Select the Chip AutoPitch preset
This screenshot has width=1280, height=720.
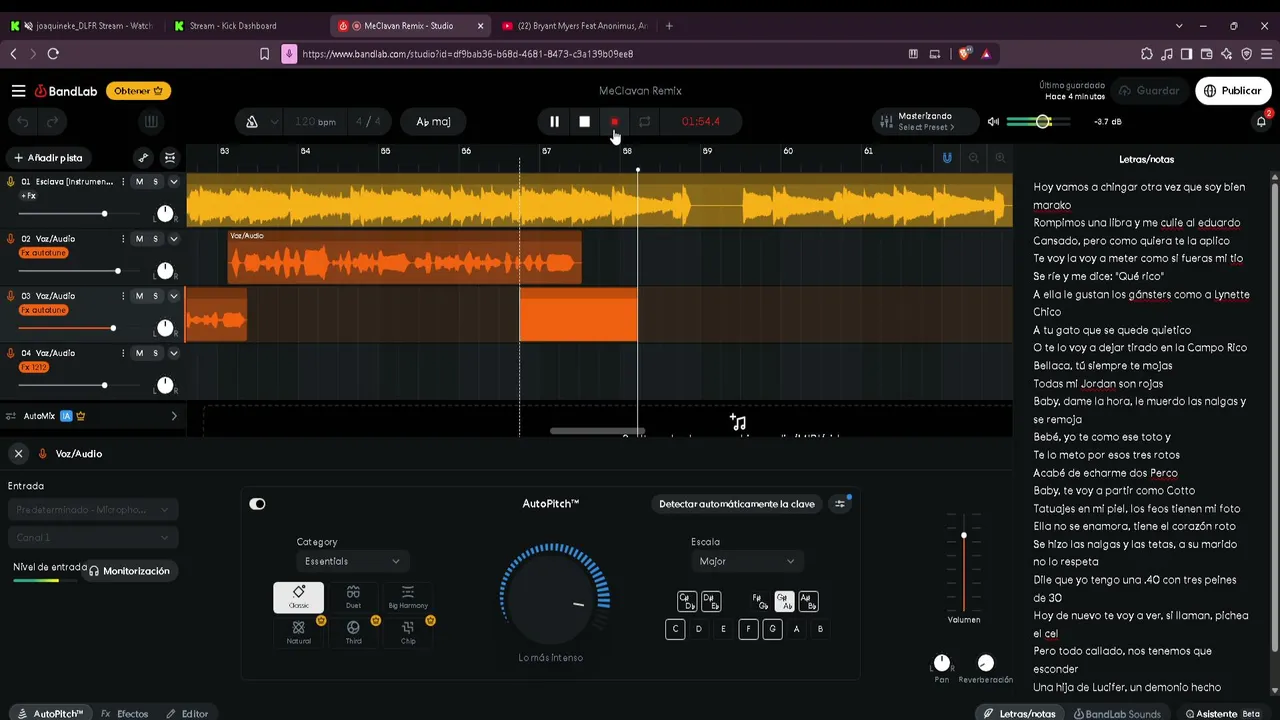(x=408, y=632)
